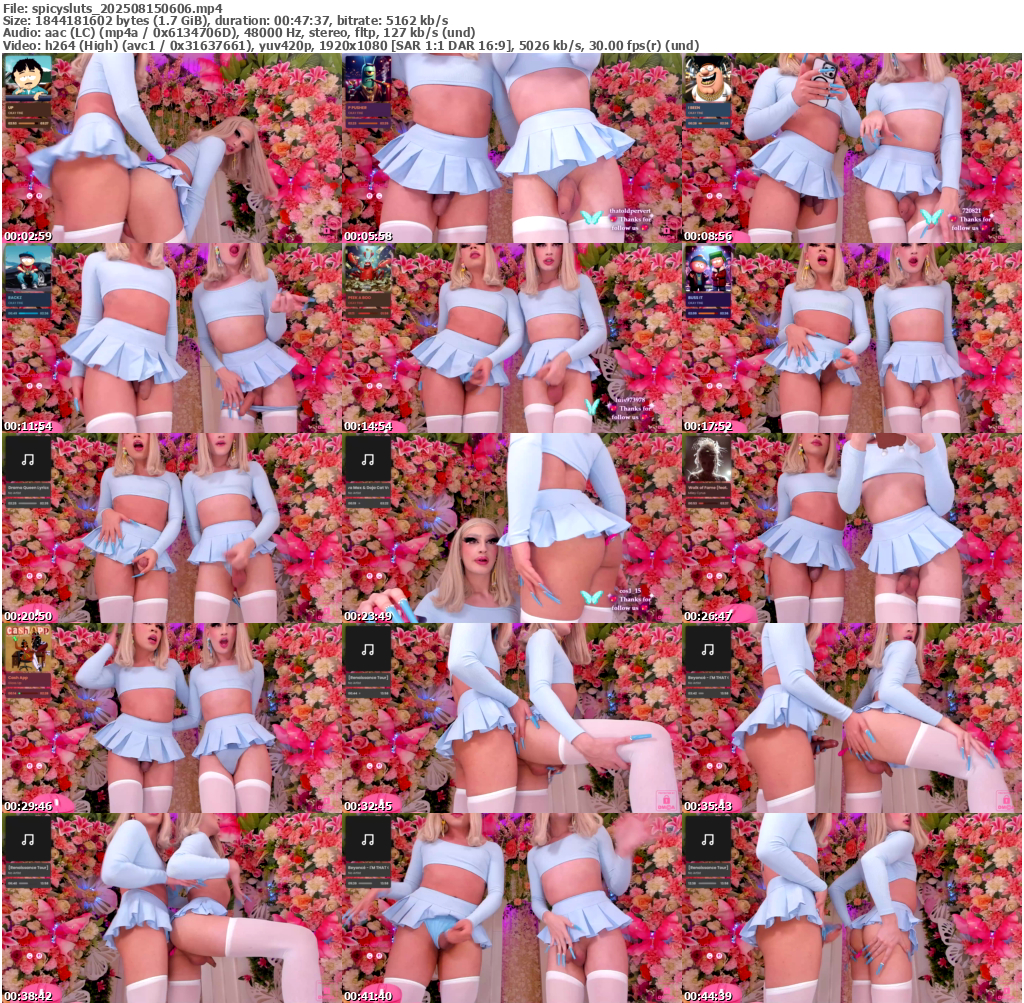
Task: Select the thumbnail stamped 00:11:54
Action: coord(171,338)
